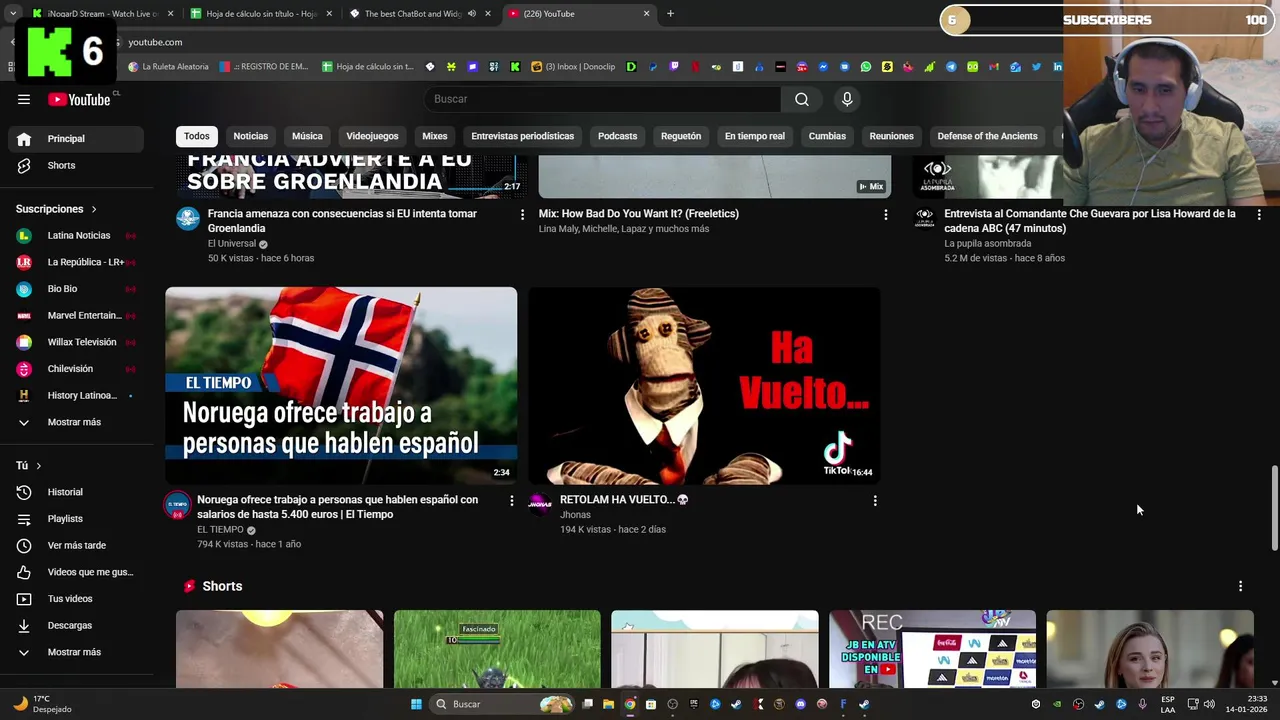The height and width of the screenshot is (720, 1280).
Task: Click the page vertical scrollbar thumb
Action: pos(1274,507)
